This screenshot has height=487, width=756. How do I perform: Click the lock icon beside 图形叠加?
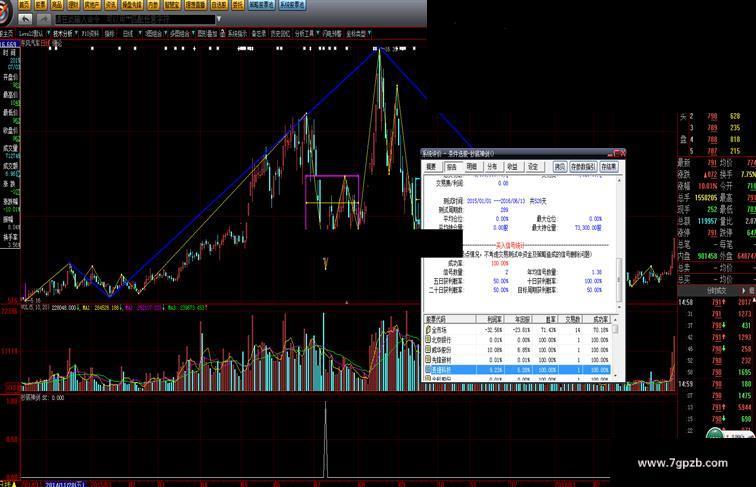pos(222,33)
